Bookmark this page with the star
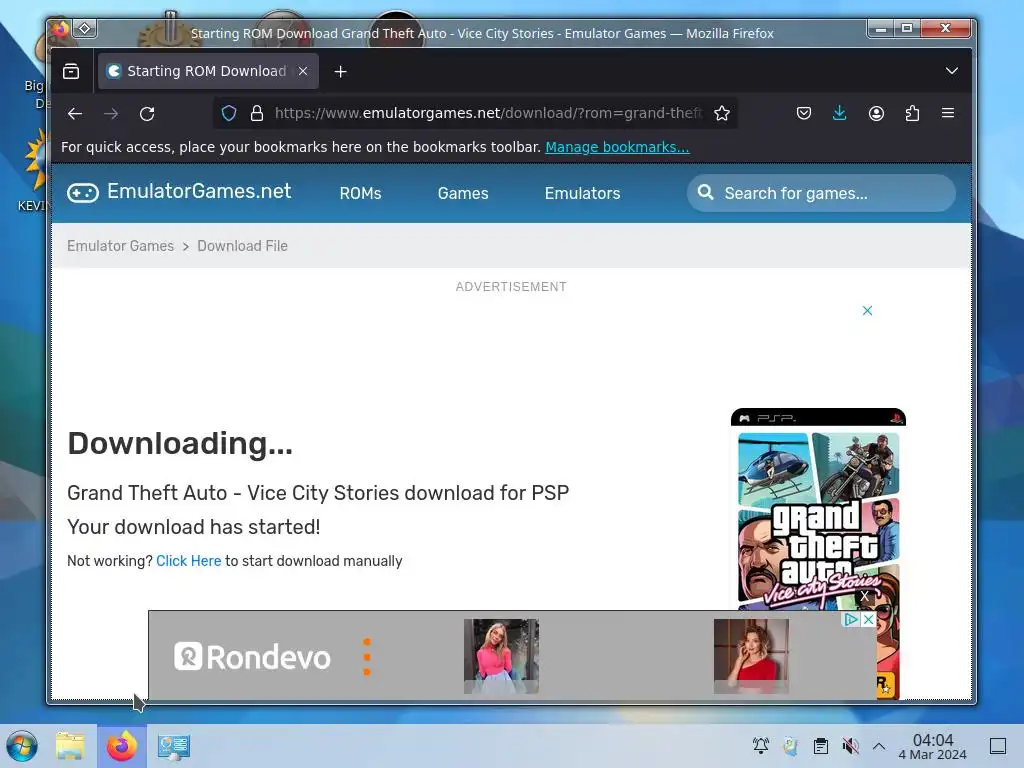Screen dimensions: 1024x768 click(x=722, y=113)
